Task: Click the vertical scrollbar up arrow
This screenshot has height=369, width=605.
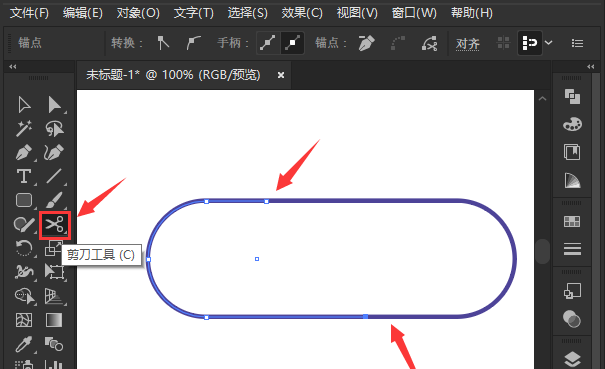Action: (x=542, y=99)
